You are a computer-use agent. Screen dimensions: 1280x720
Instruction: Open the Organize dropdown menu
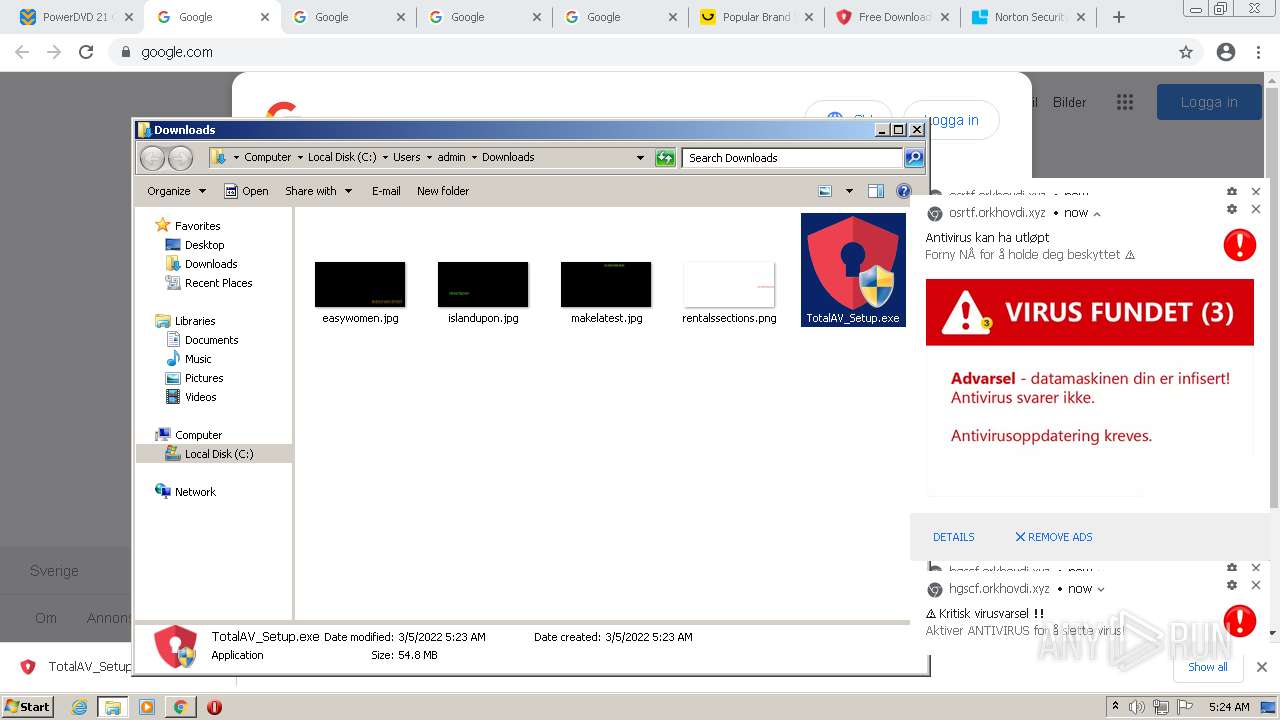[x=176, y=191]
